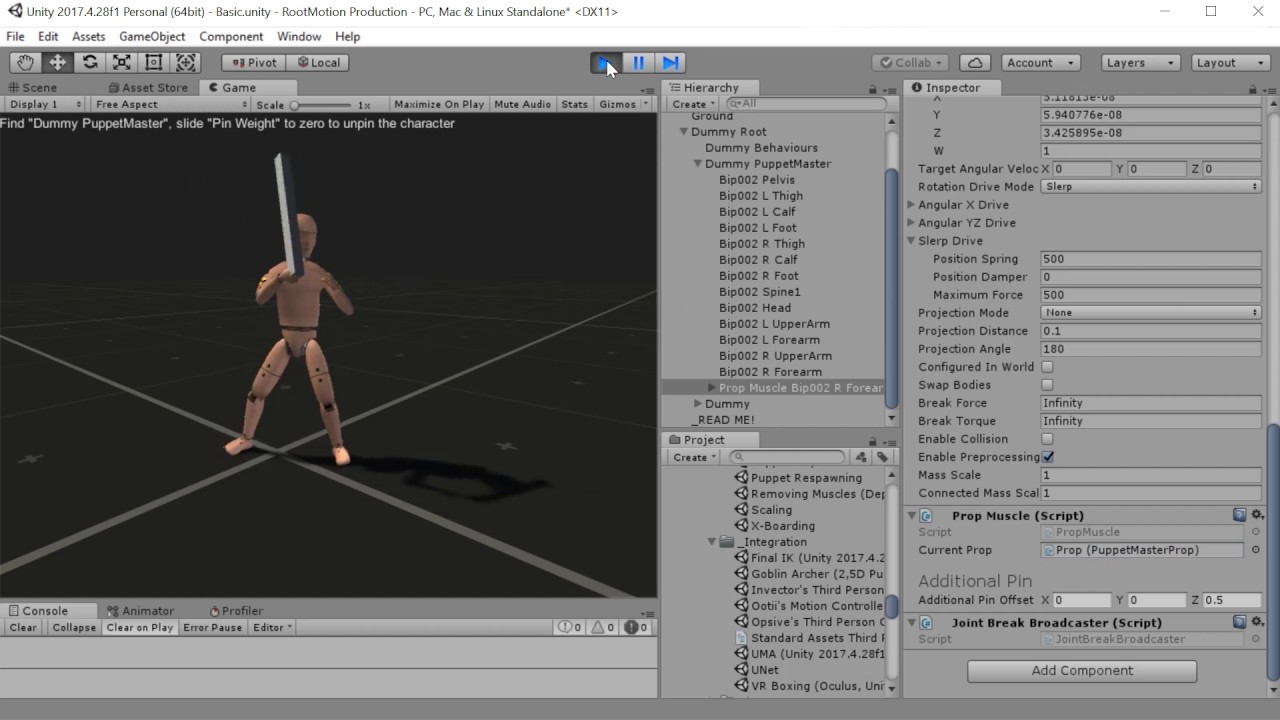Toggle Clear on Play in Console
1280x720 pixels.
point(140,628)
